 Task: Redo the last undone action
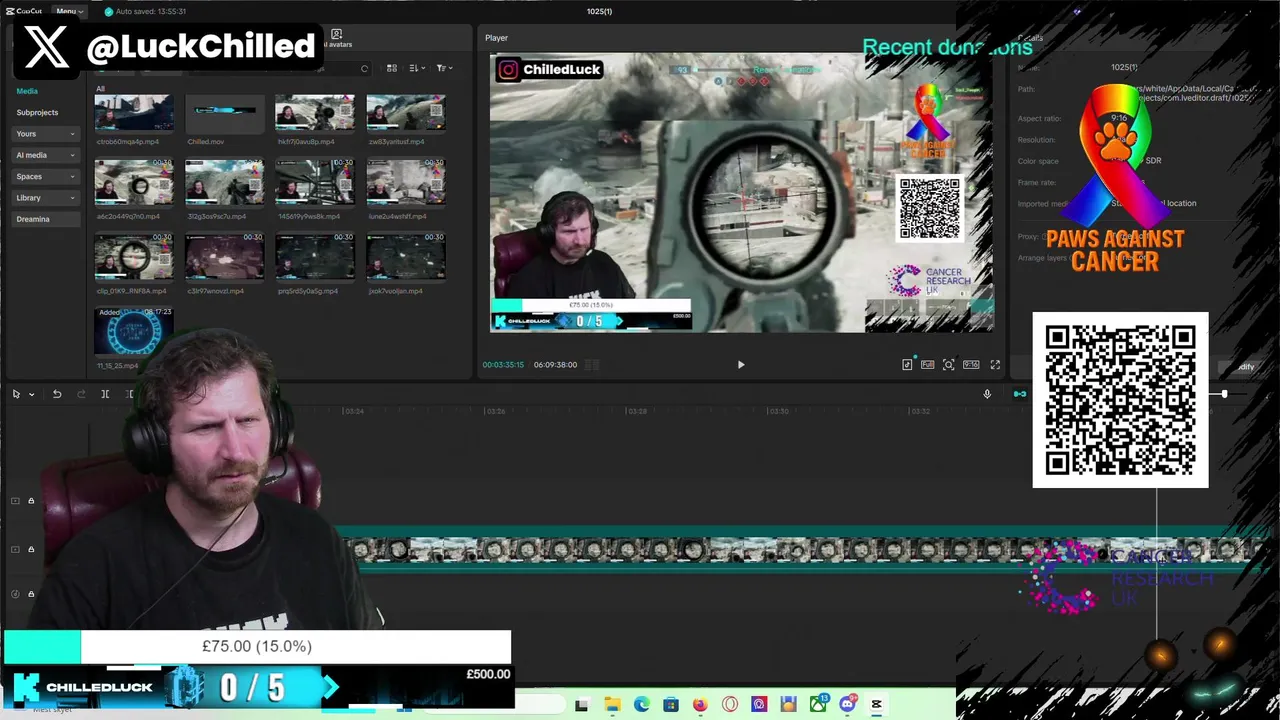click(x=81, y=394)
